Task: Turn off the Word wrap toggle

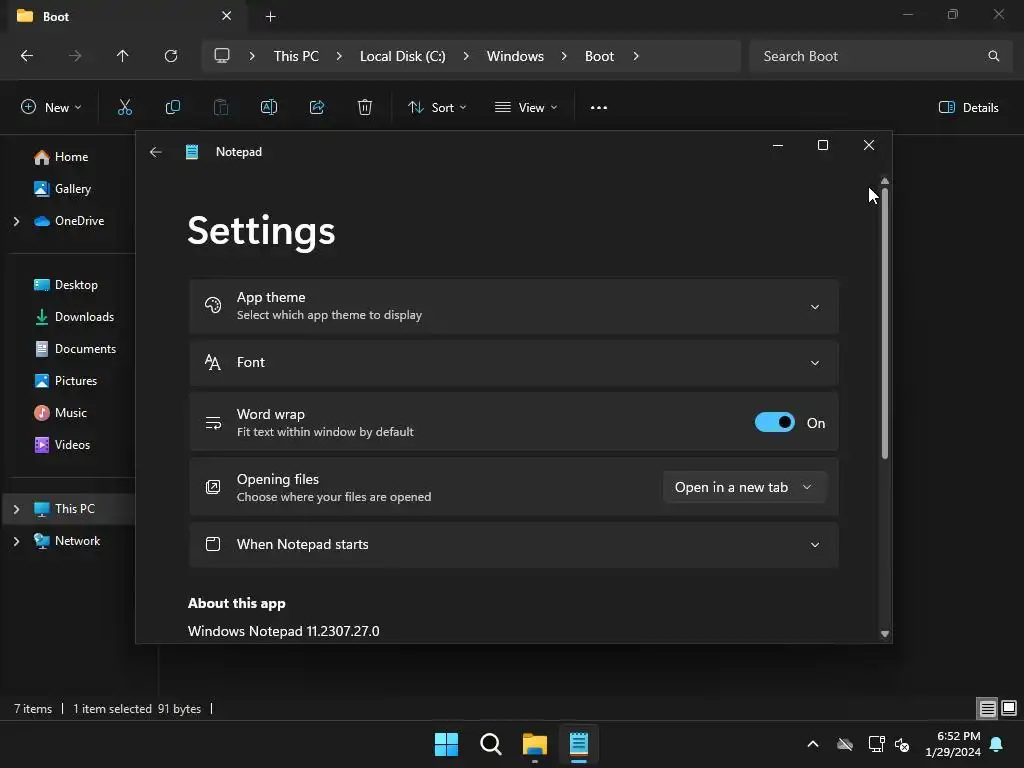Action: (775, 423)
